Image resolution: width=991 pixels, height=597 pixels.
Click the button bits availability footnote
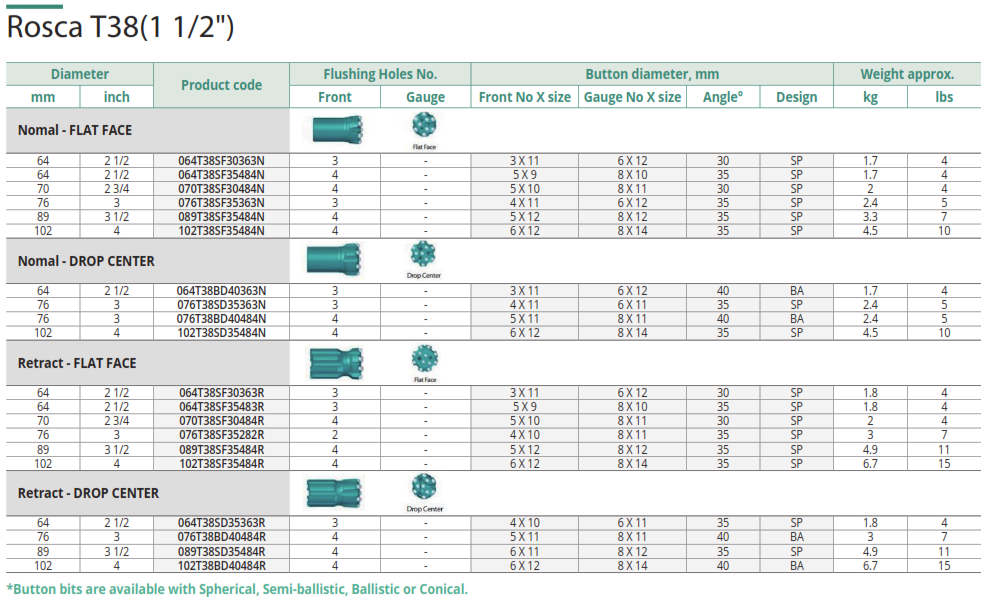(237, 589)
